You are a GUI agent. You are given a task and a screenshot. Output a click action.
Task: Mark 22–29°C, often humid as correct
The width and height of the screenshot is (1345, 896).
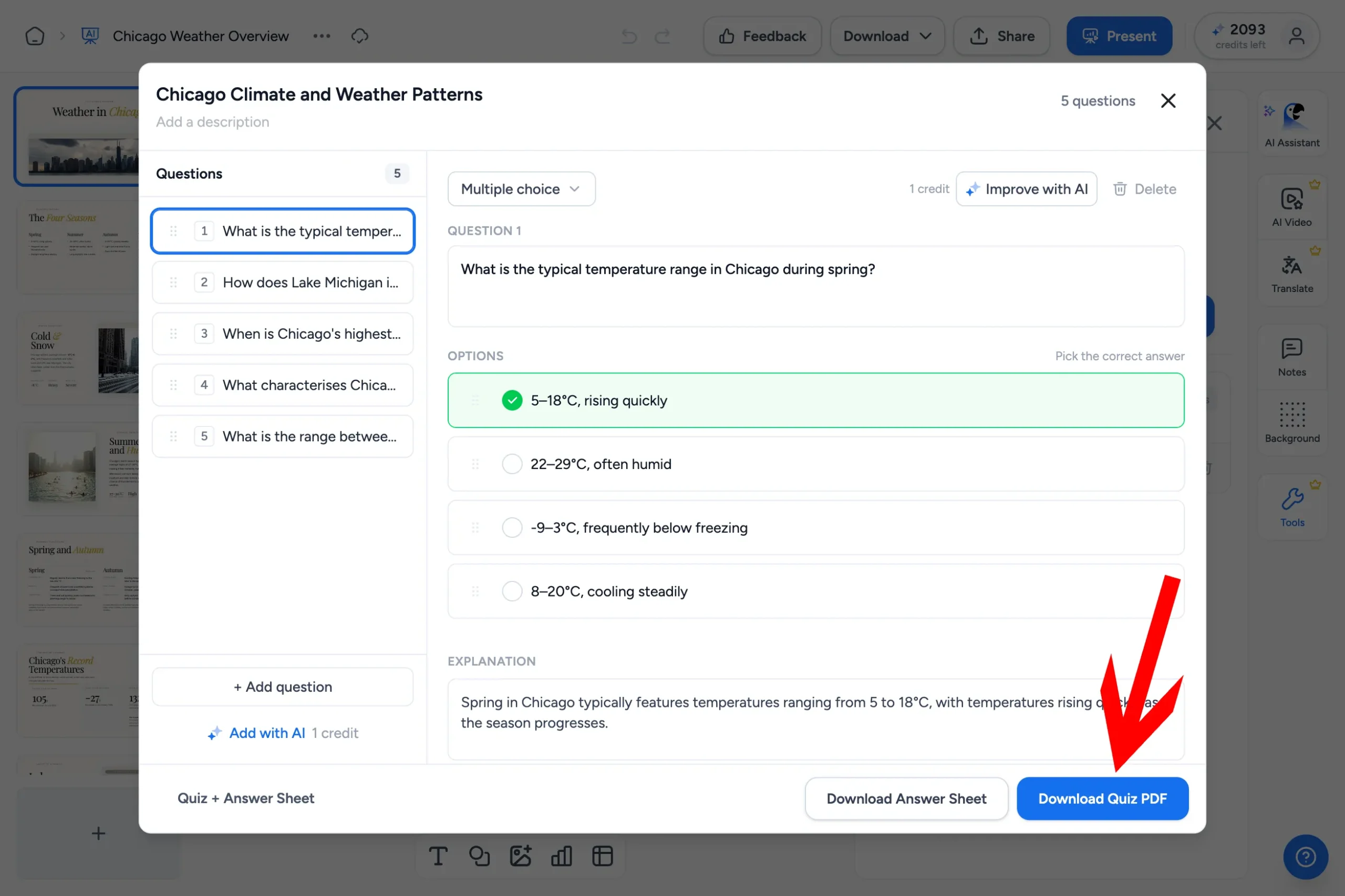tap(512, 464)
